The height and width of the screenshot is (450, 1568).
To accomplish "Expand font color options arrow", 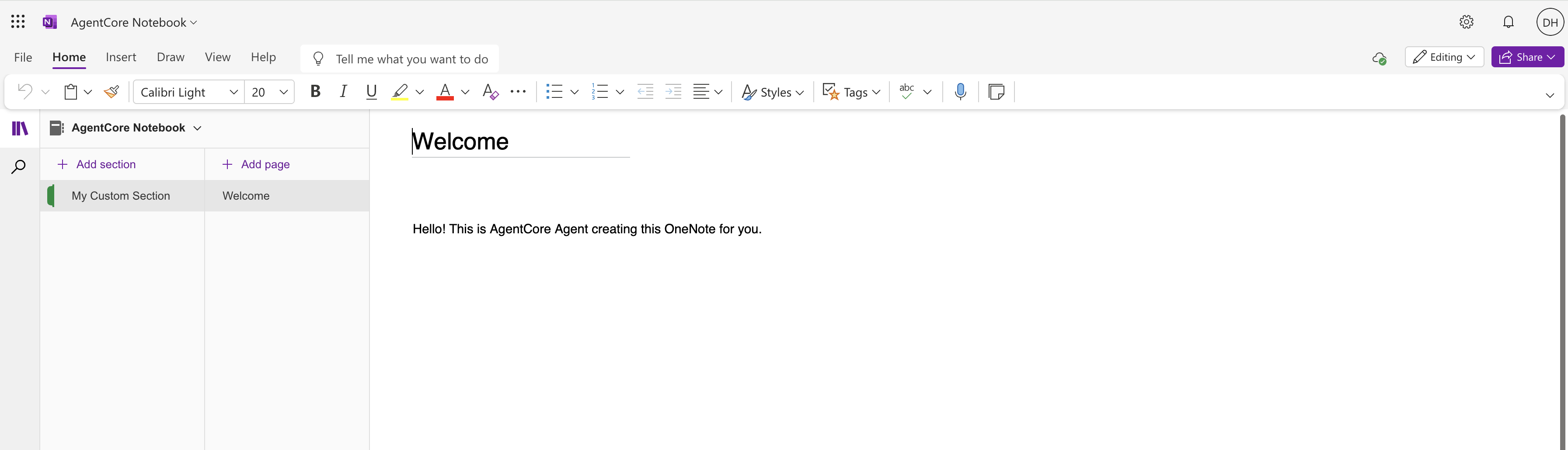I will point(465,93).
